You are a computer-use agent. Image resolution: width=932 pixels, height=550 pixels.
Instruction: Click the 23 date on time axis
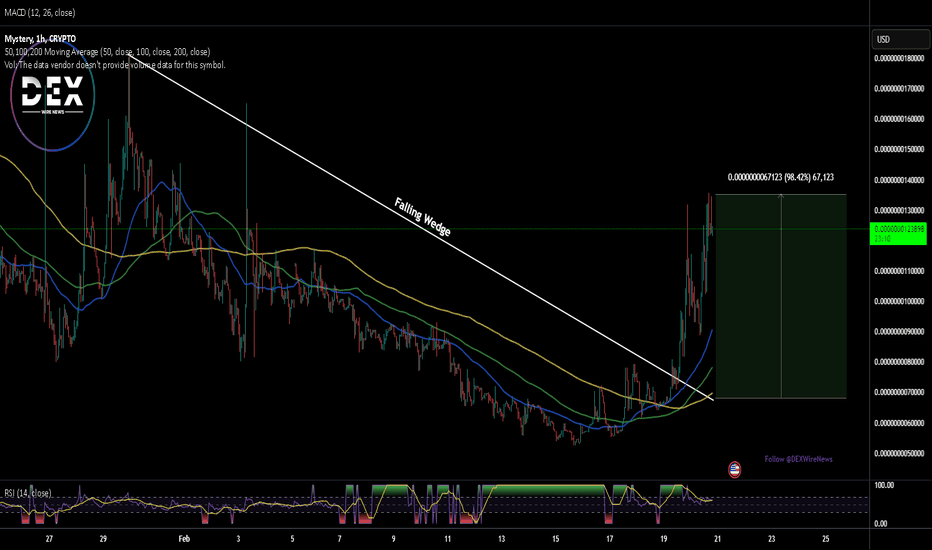click(x=772, y=539)
